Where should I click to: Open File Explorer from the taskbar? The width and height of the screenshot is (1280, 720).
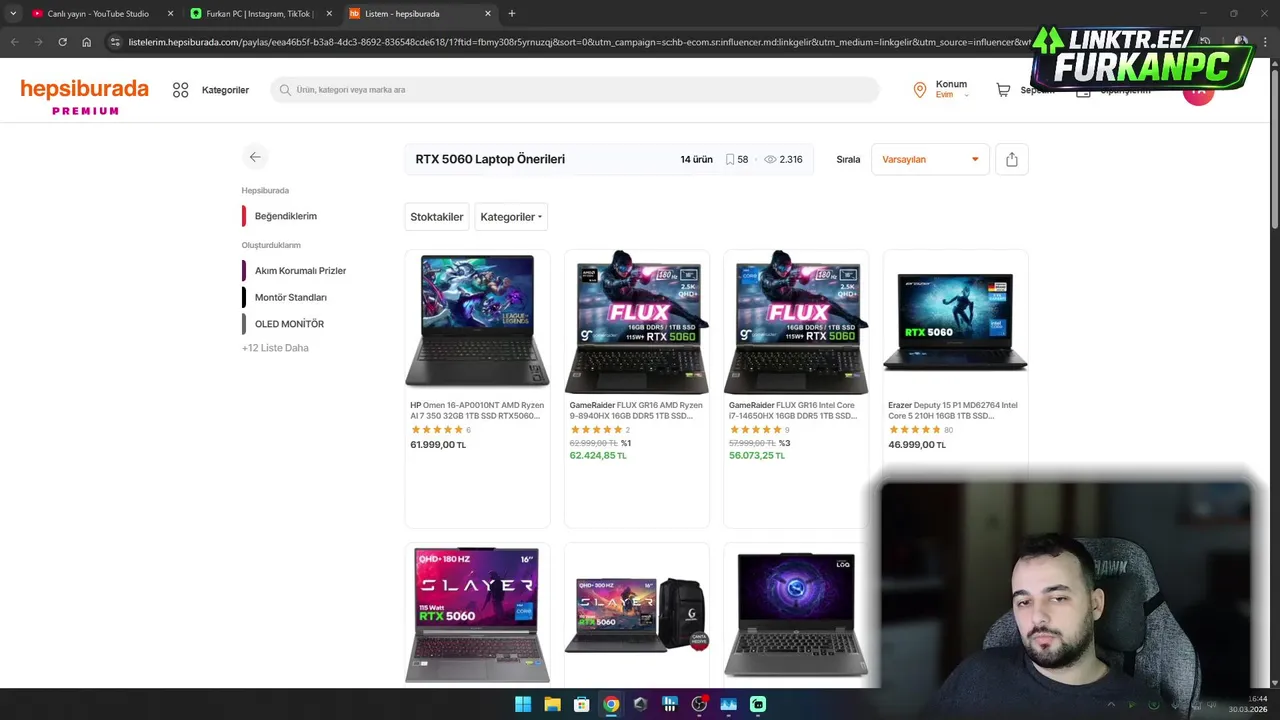click(x=552, y=704)
